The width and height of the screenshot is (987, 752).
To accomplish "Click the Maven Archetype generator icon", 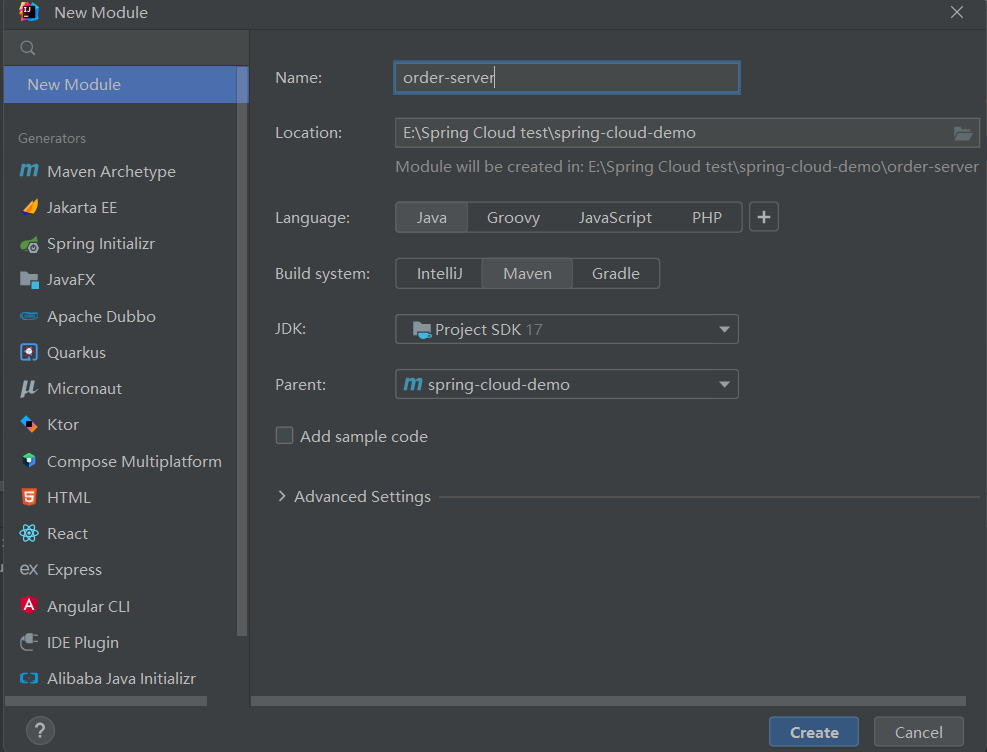I will click(x=29, y=171).
